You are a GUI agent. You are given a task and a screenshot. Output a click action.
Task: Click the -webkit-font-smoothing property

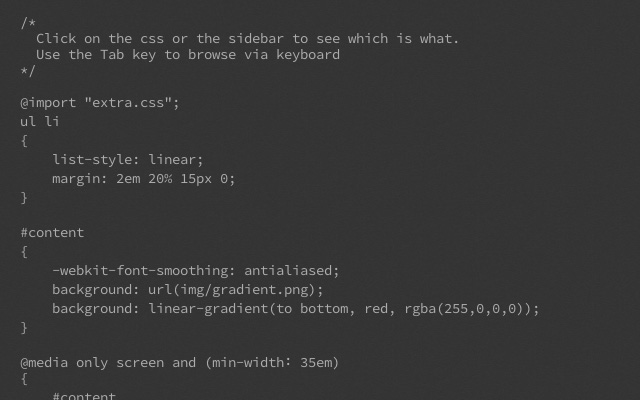tap(140, 271)
